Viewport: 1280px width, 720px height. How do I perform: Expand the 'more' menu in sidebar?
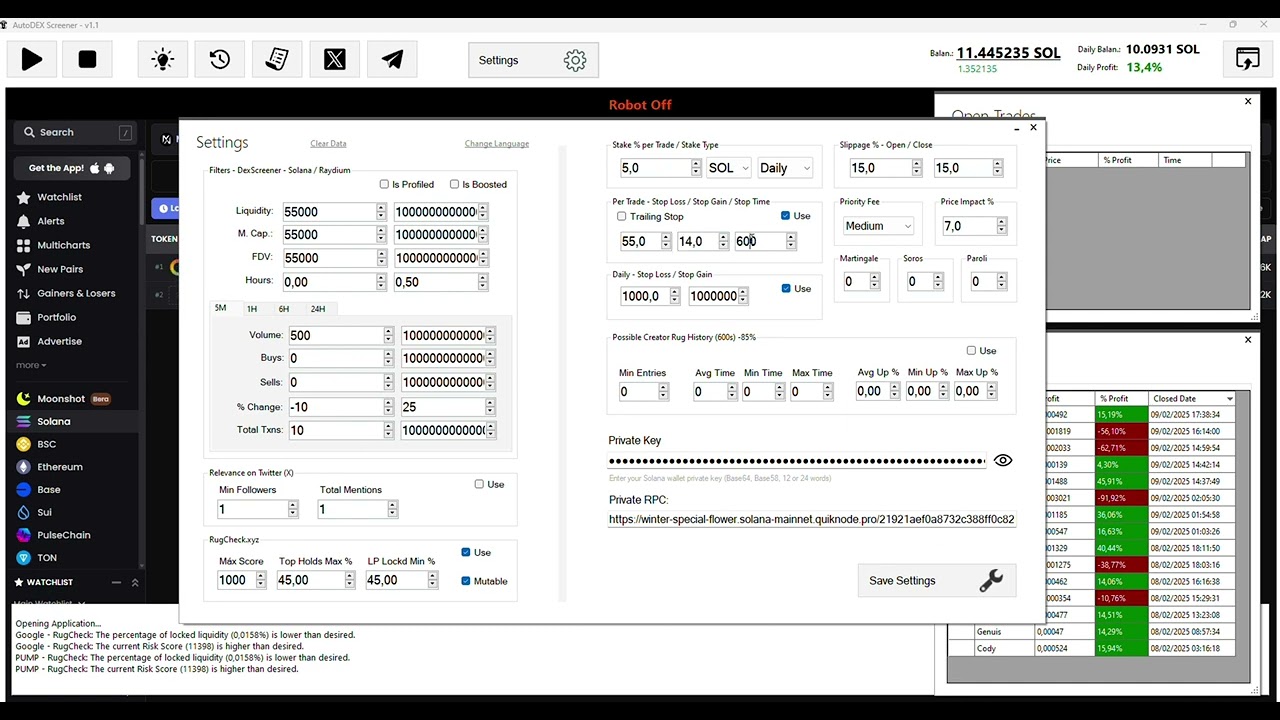pyautogui.click(x=31, y=365)
